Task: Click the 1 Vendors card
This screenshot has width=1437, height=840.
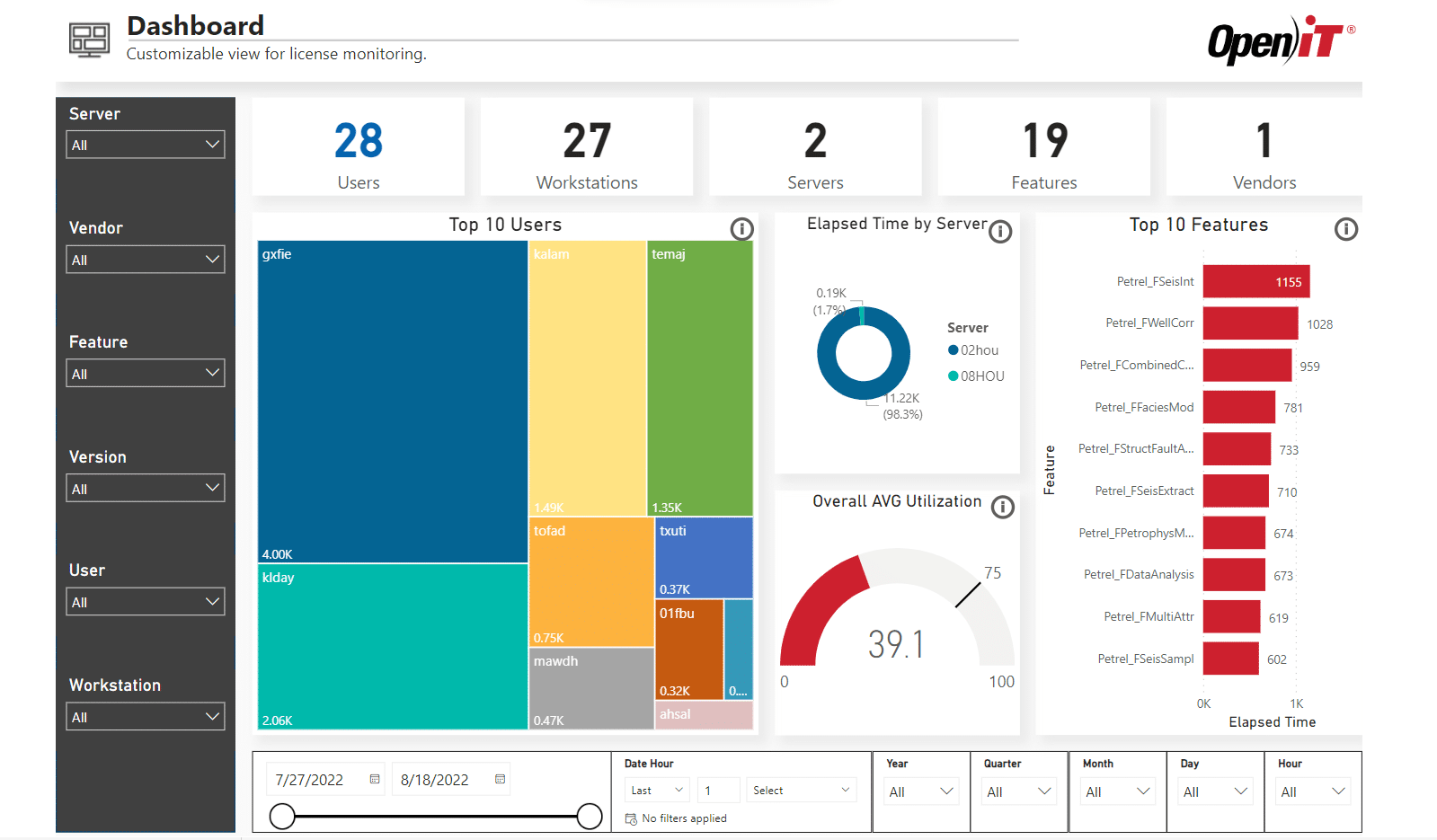Action: 1264,146
